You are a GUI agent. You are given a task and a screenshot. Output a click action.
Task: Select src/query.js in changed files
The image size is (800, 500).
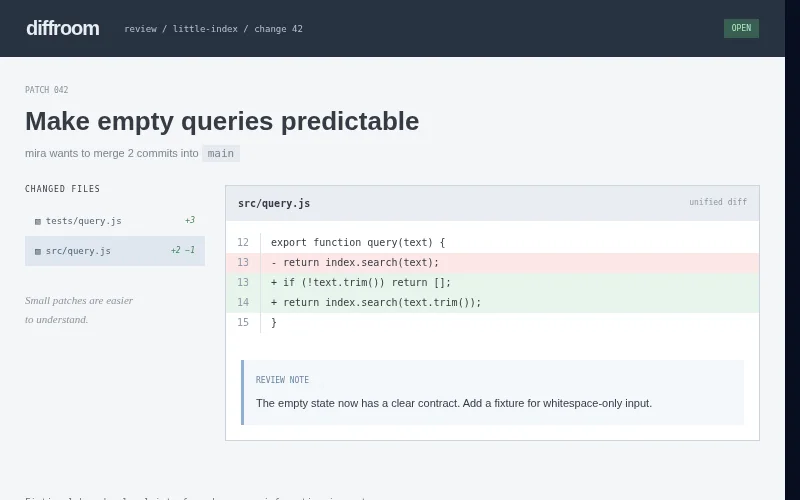coord(115,251)
